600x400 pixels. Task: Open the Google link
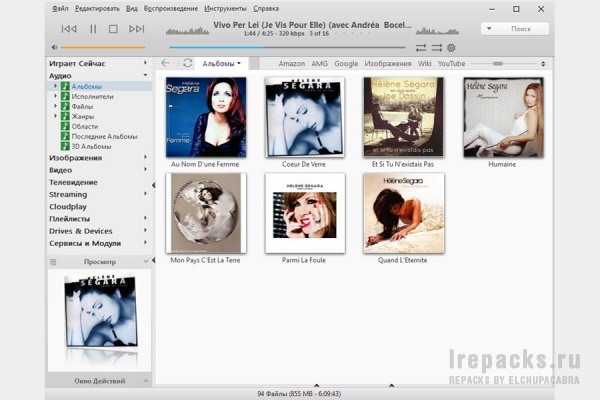tap(346, 64)
